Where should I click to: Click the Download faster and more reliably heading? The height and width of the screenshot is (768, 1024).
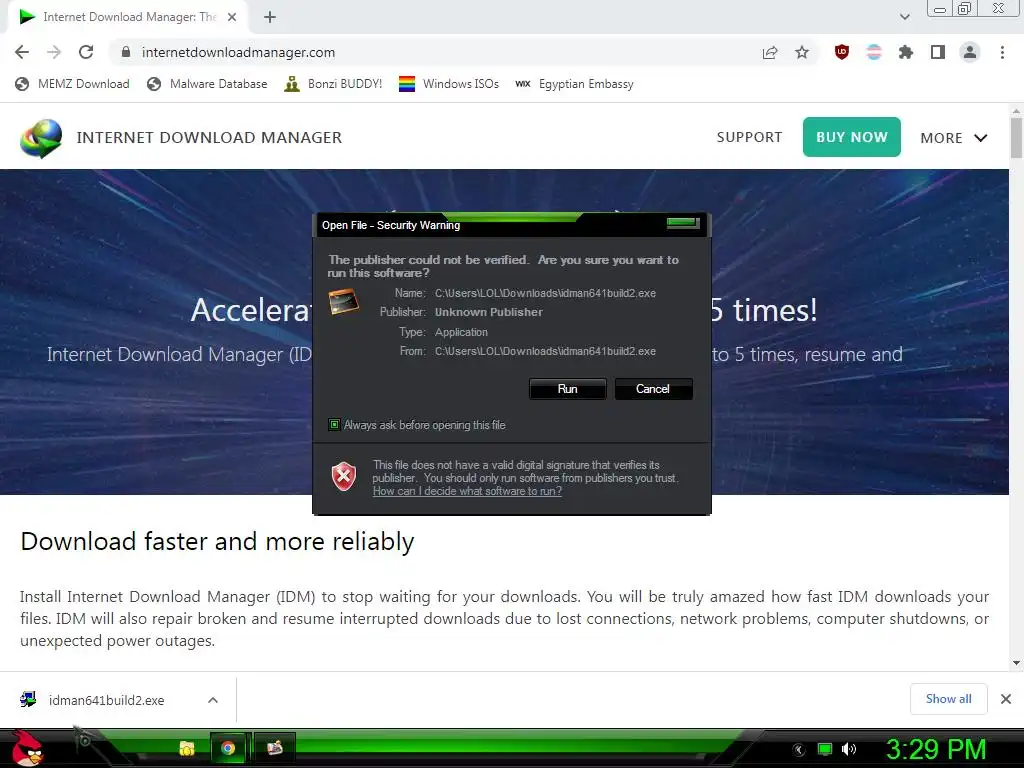[x=217, y=541]
